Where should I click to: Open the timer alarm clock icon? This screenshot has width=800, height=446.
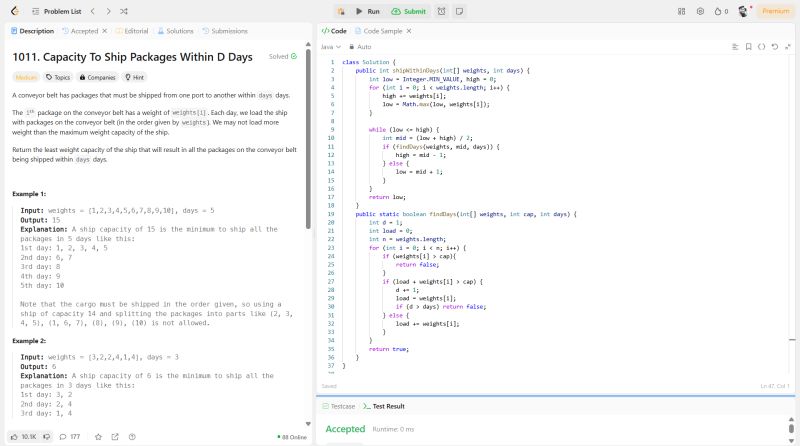441,11
